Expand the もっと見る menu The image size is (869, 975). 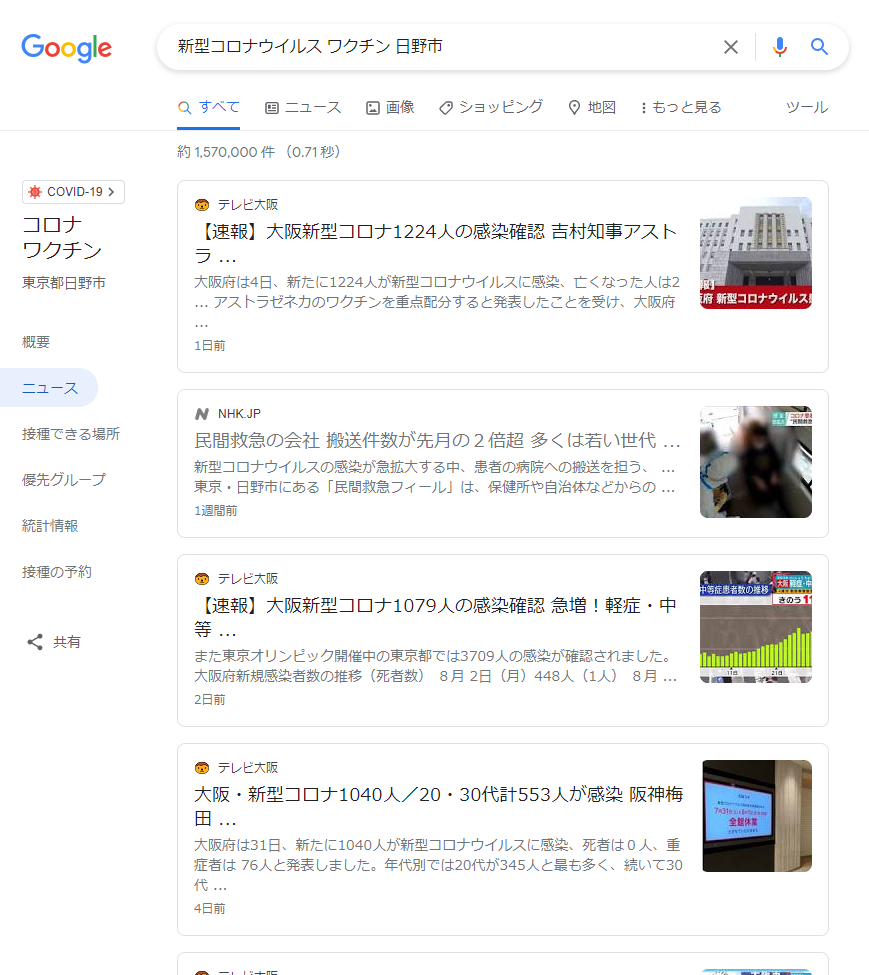(681, 108)
